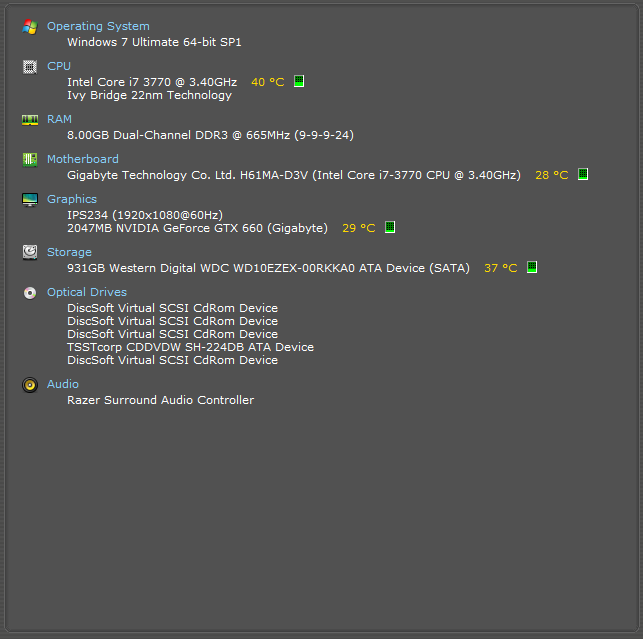Image resolution: width=643 pixels, height=639 pixels.
Task: Click the RAM memory stick icon
Action: (x=30, y=120)
